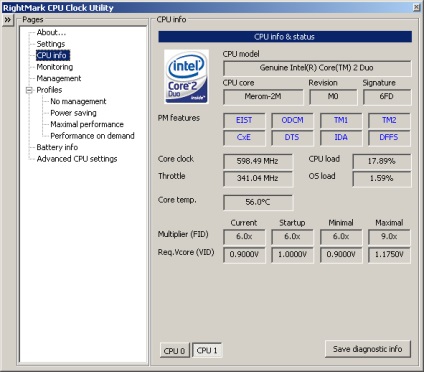Click the Minimal multiplier 6.0x field

341,237
